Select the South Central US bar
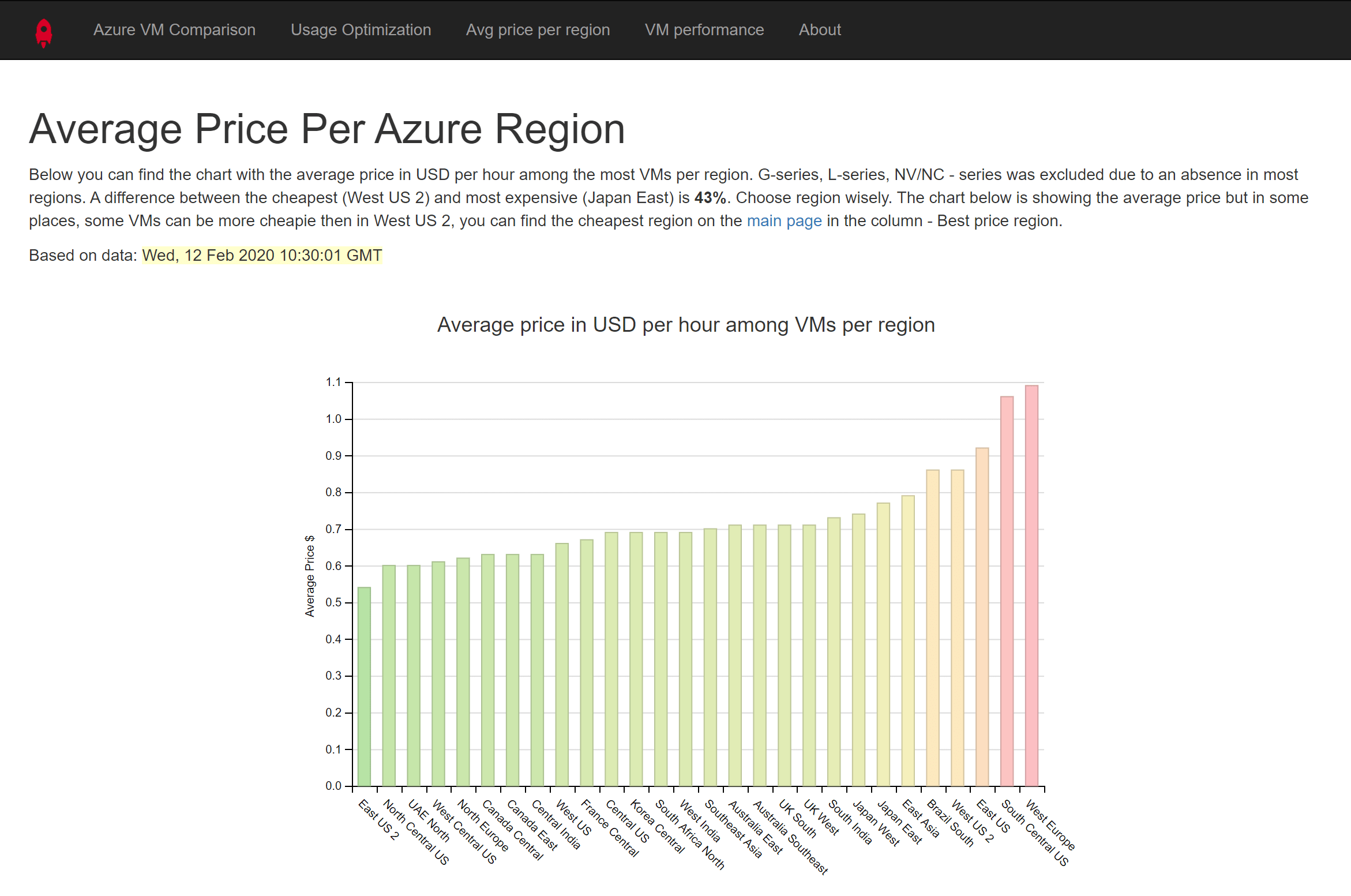Screen dimensions: 1351x896 point(1007,591)
